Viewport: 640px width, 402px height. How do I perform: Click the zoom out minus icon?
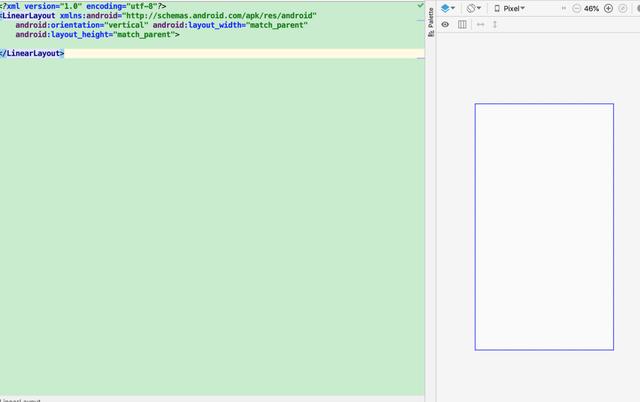[576, 8]
